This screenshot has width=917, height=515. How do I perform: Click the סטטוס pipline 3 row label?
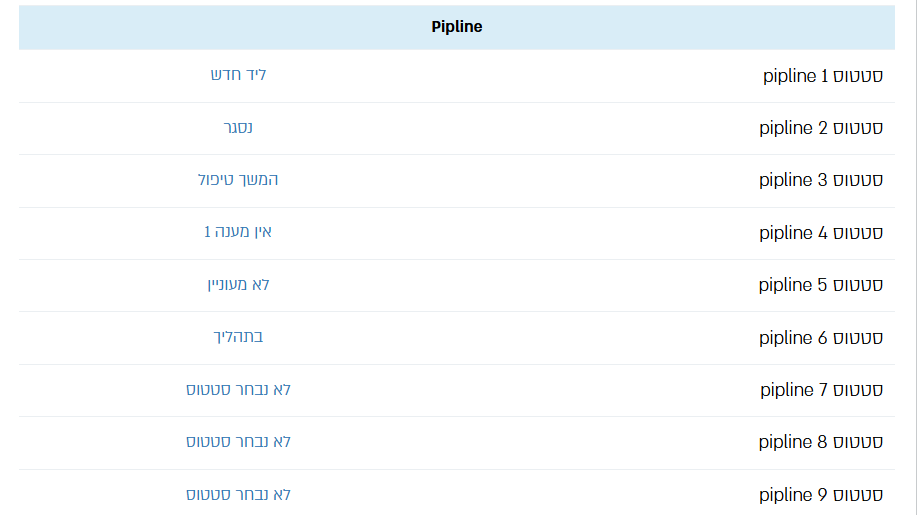point(821,180)
